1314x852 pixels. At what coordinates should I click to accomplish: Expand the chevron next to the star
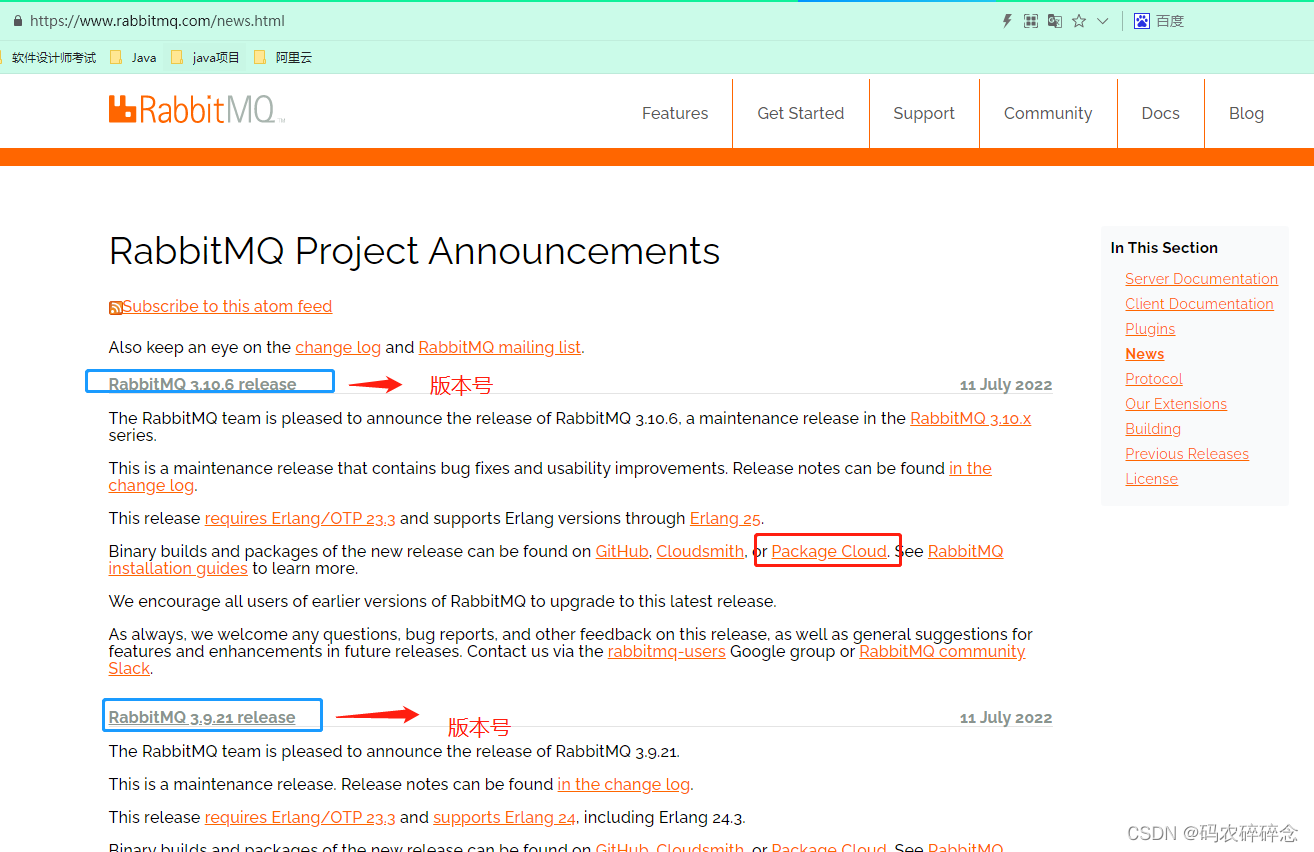click(1103, 21)
